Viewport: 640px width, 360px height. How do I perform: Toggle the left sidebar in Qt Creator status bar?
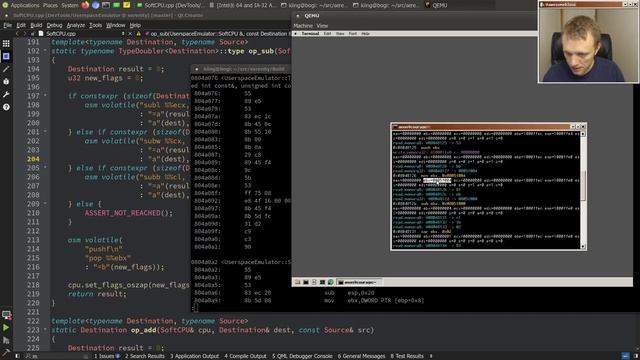pyautogui.click(x=17, y=356)
